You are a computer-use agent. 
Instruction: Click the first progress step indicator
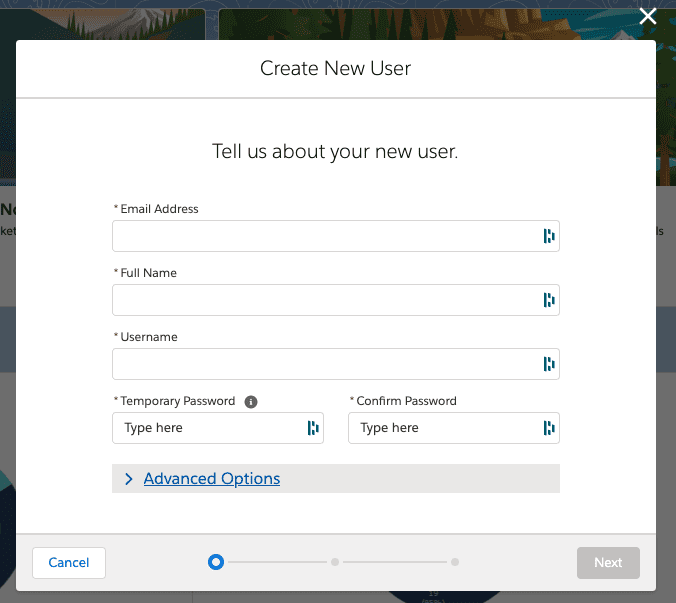coord(215,562)
